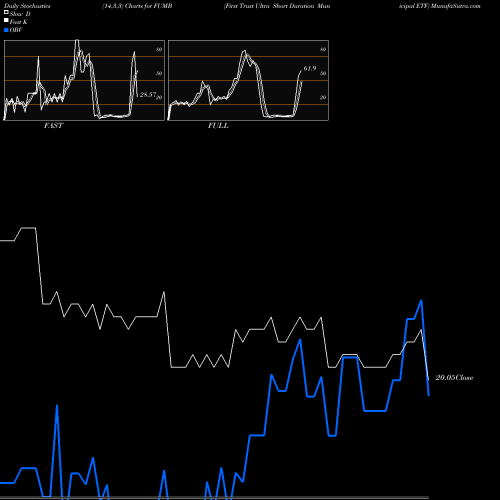Screen dimensions: 500x500
Task: Click the FULL chart label
Action: [218, 126]
